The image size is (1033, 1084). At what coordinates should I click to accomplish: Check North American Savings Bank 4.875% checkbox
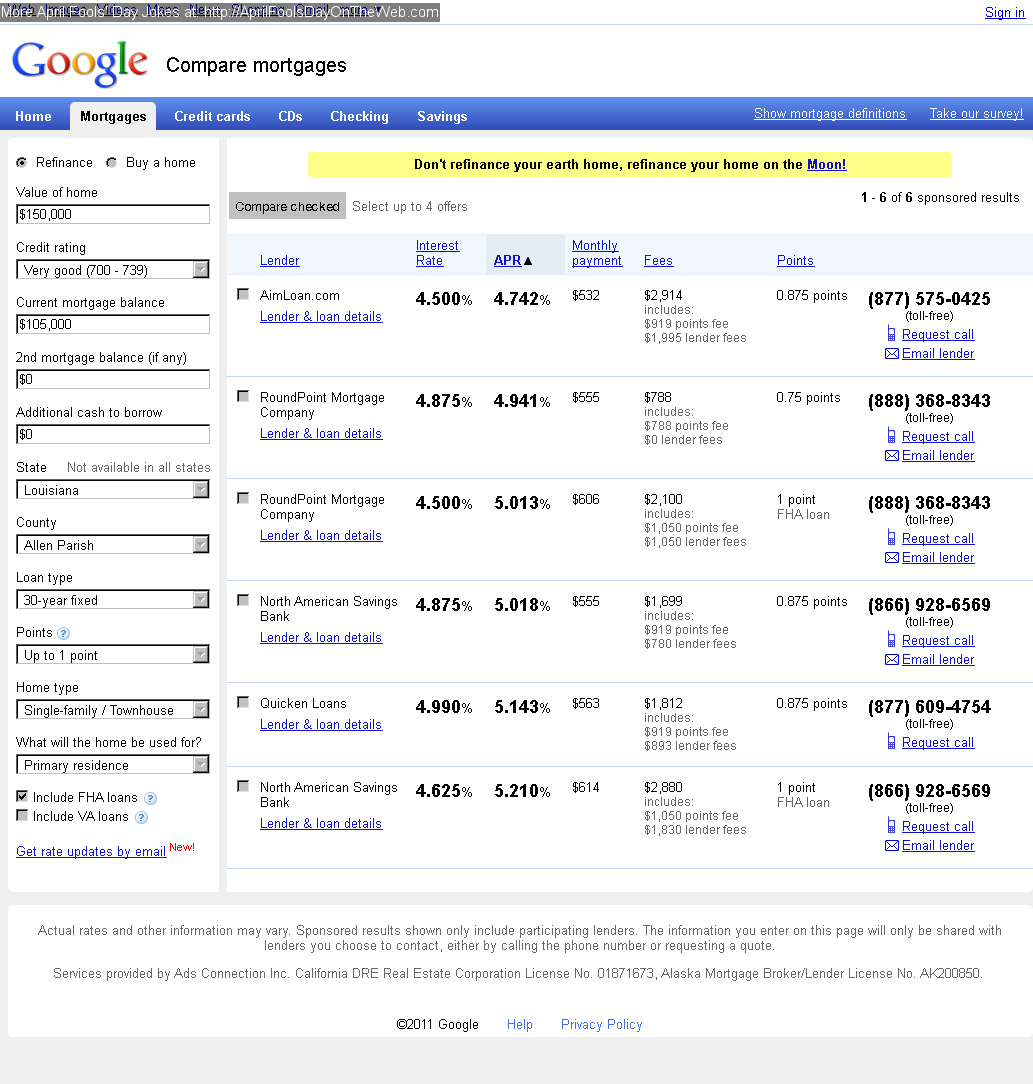click(x=243, y=600)
